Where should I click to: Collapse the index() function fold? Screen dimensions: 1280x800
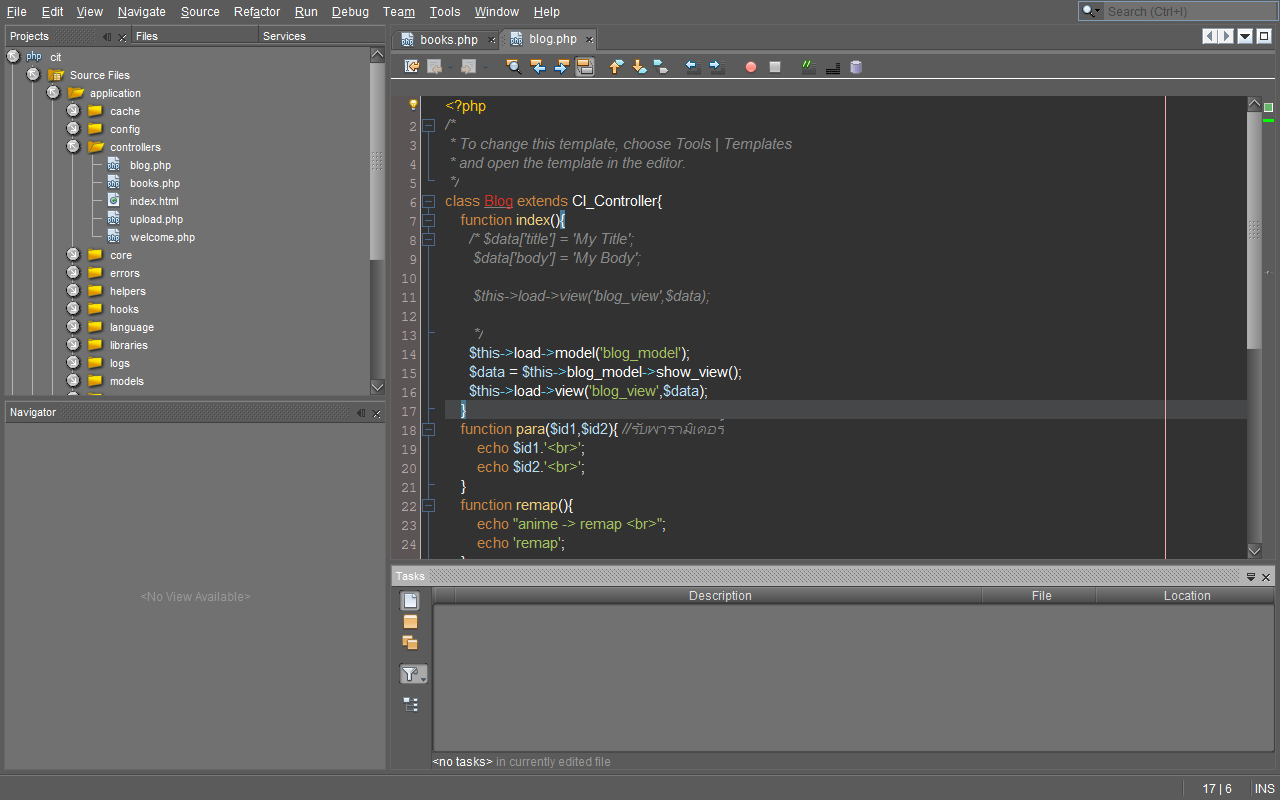click(x=428, y=220)
